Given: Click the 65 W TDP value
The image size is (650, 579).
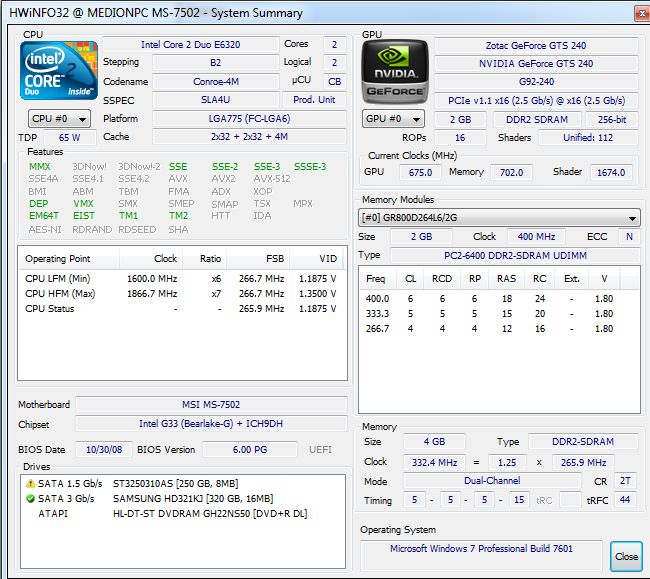Looking at the screenshot, I should (69, 137).
